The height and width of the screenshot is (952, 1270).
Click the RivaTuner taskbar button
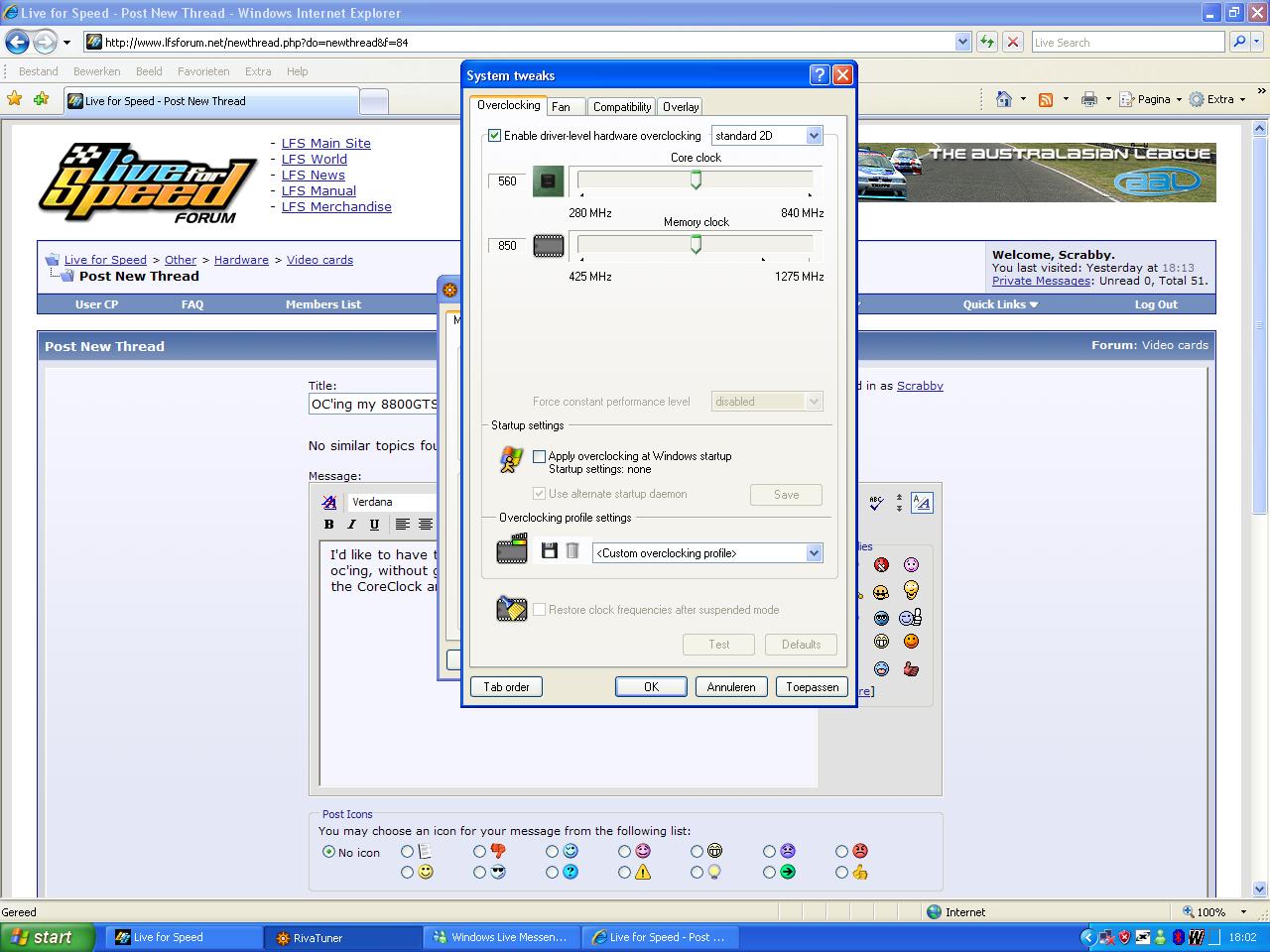pos(343,937)
